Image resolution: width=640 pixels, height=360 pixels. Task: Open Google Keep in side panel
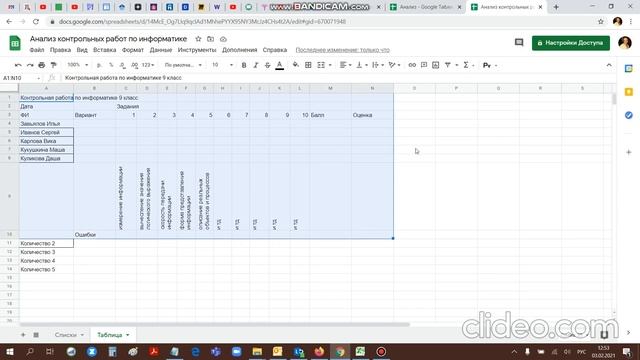[x=629, y=92]
